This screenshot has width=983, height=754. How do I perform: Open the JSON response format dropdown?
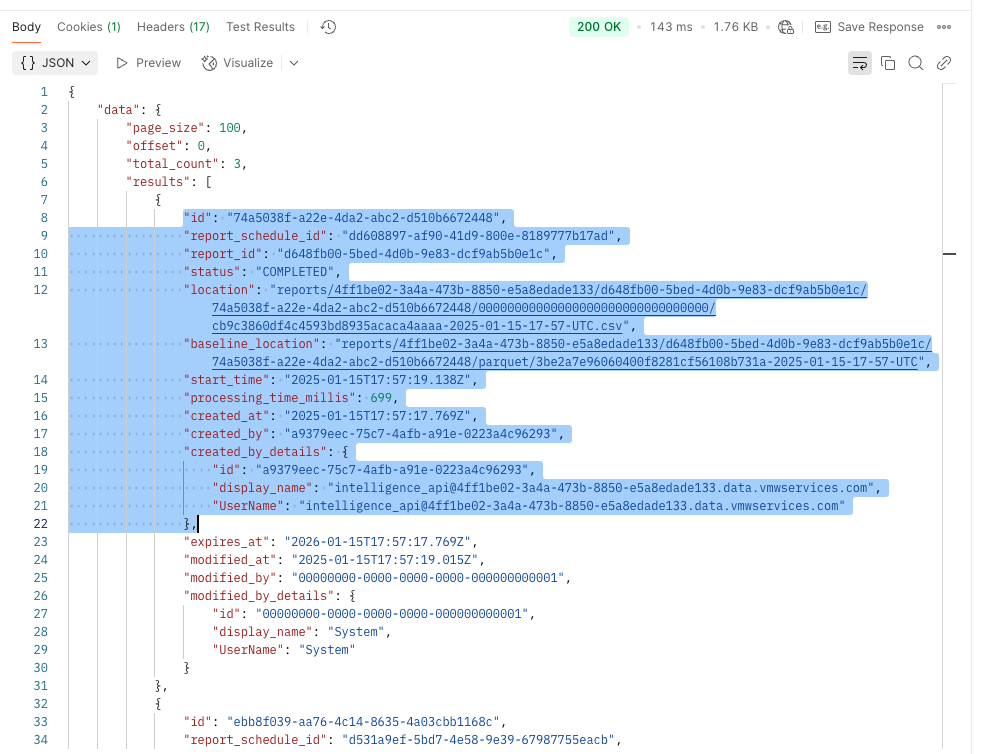point(55,62)
